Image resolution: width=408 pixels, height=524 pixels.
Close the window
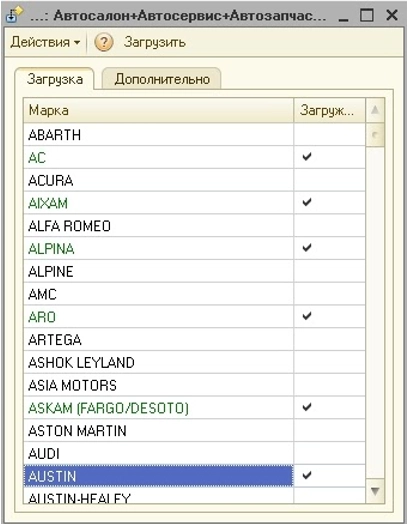click(391, 15)
